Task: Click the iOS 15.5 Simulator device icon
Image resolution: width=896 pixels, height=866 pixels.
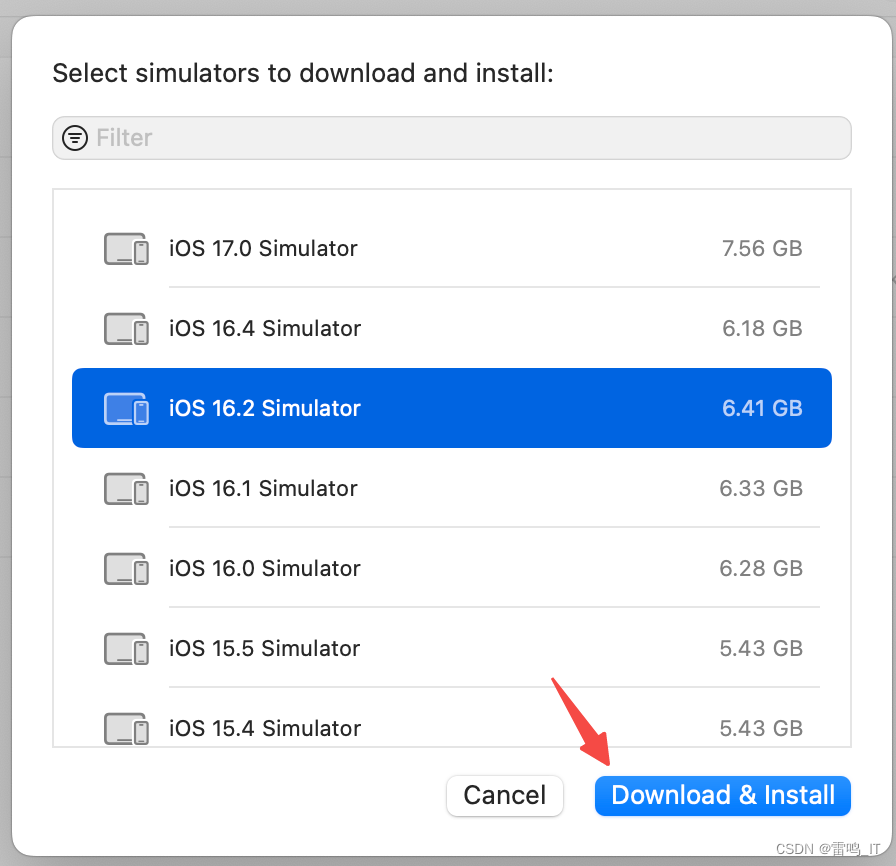Action: [x=126, y=649]
